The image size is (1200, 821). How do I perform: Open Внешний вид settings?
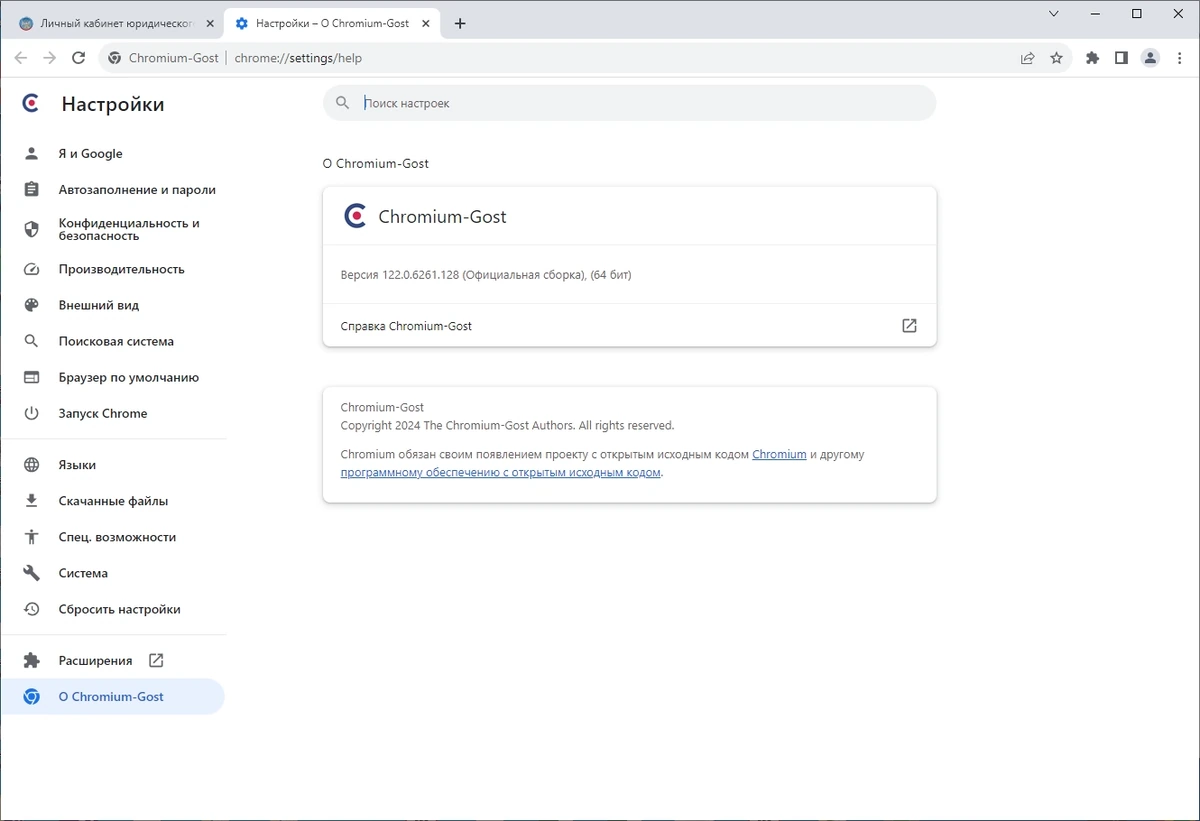click(113, 305)
